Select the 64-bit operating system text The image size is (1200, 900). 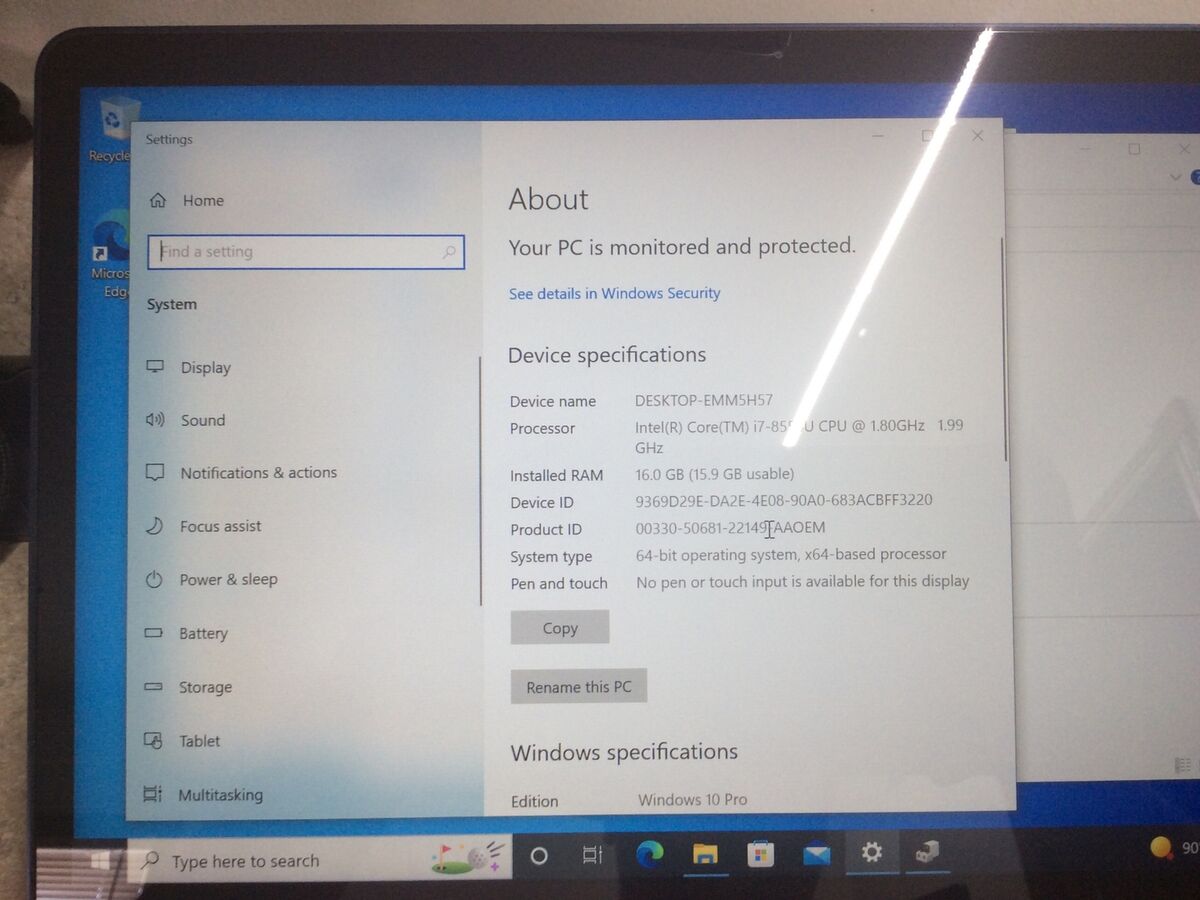click(x=791, y=554)
